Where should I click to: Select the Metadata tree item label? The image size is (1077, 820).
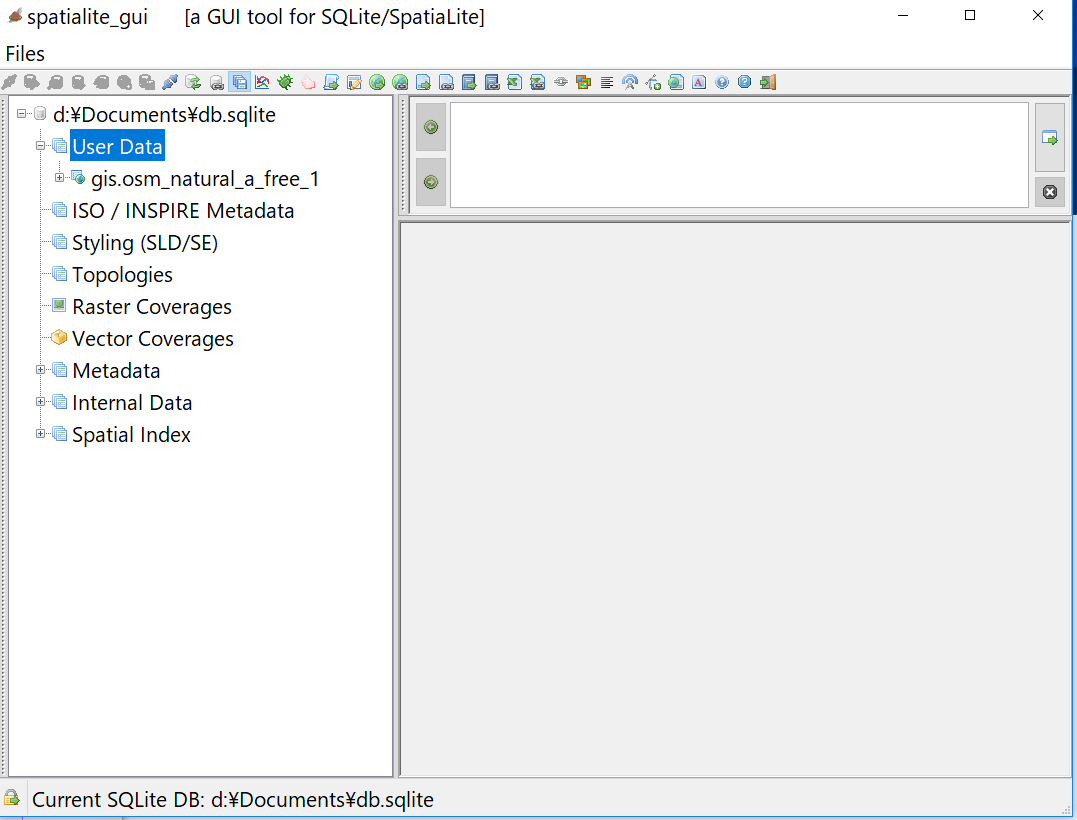(116, 371)
